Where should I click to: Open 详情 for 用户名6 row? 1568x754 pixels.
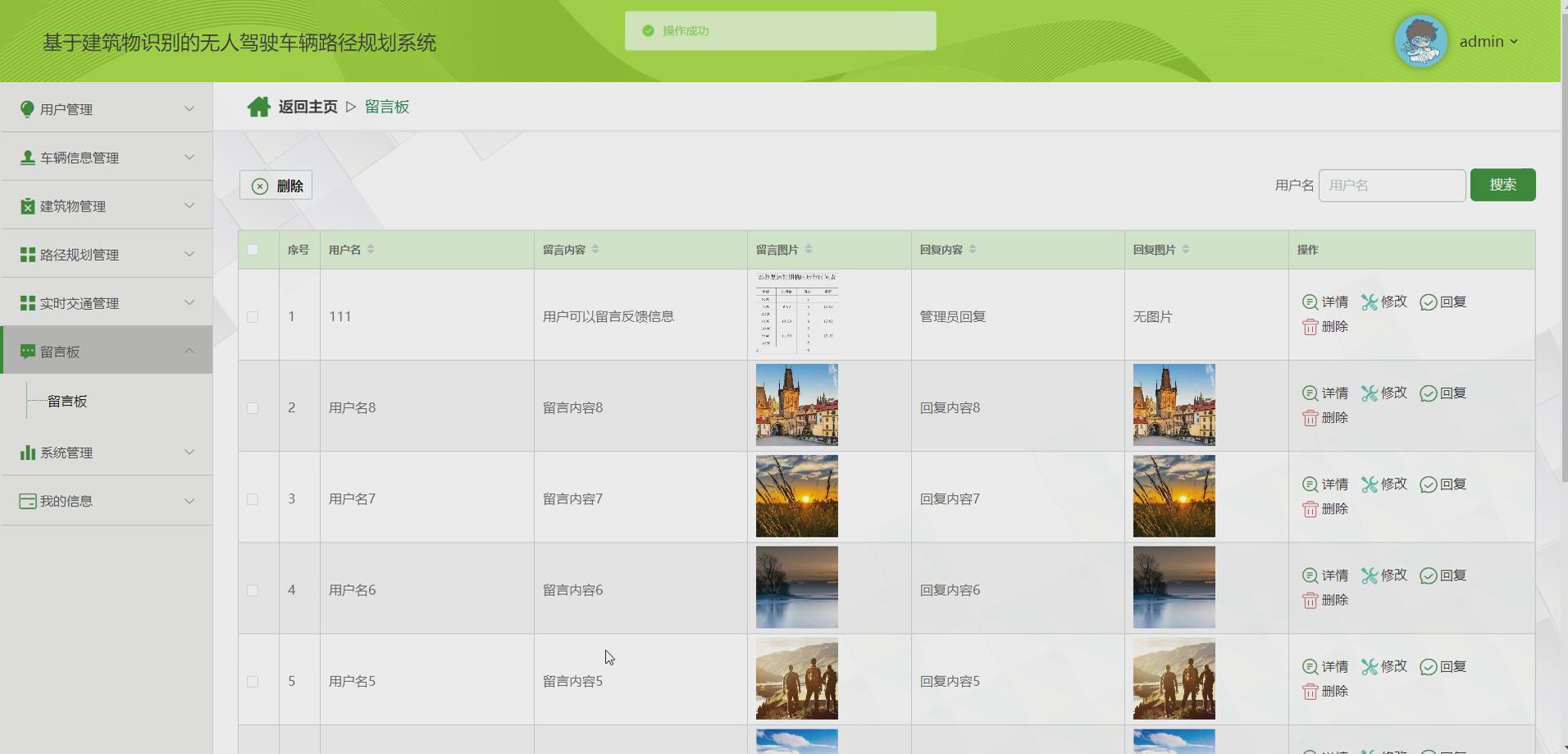click(x=1325, y=575)
